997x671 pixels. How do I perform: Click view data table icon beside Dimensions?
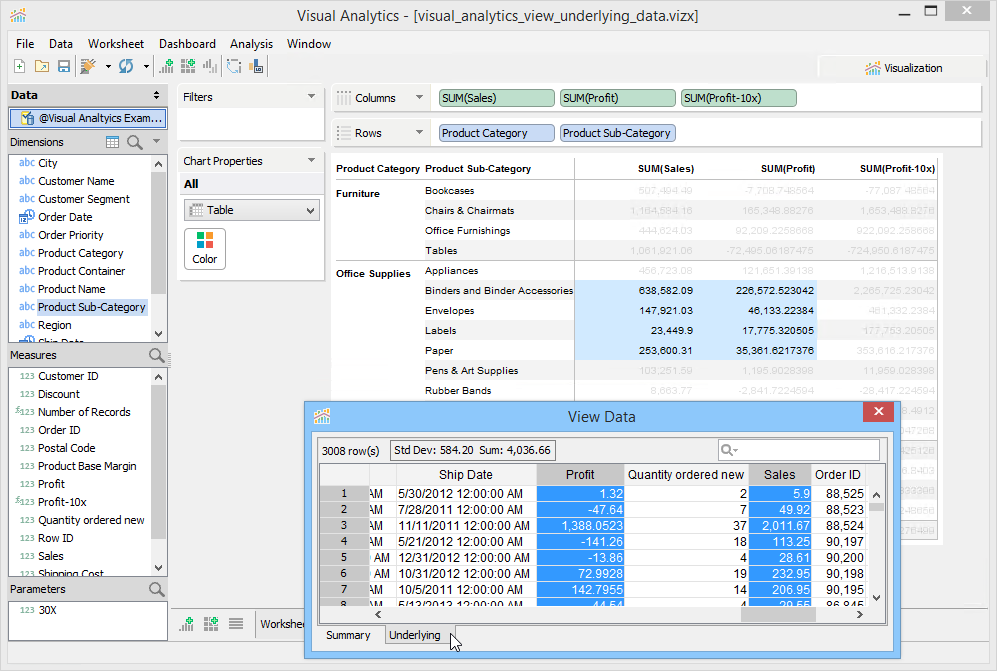(x=113, y=143)
